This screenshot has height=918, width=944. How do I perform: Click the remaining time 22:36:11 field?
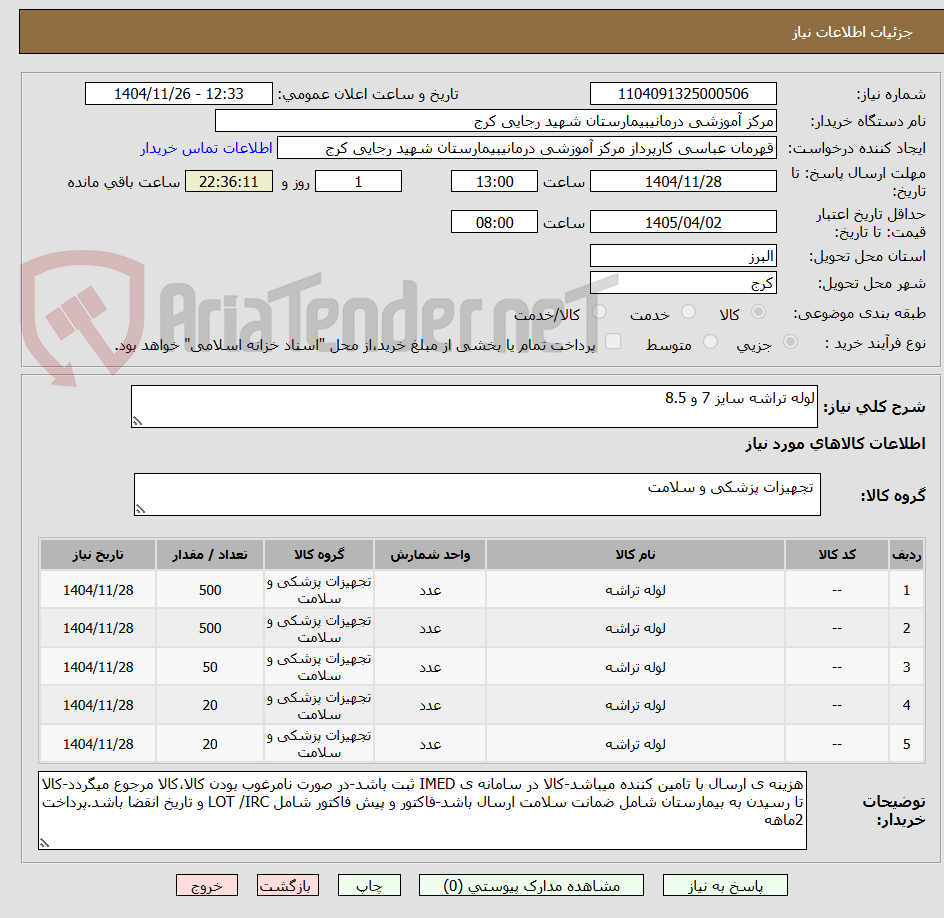[229, 181]
